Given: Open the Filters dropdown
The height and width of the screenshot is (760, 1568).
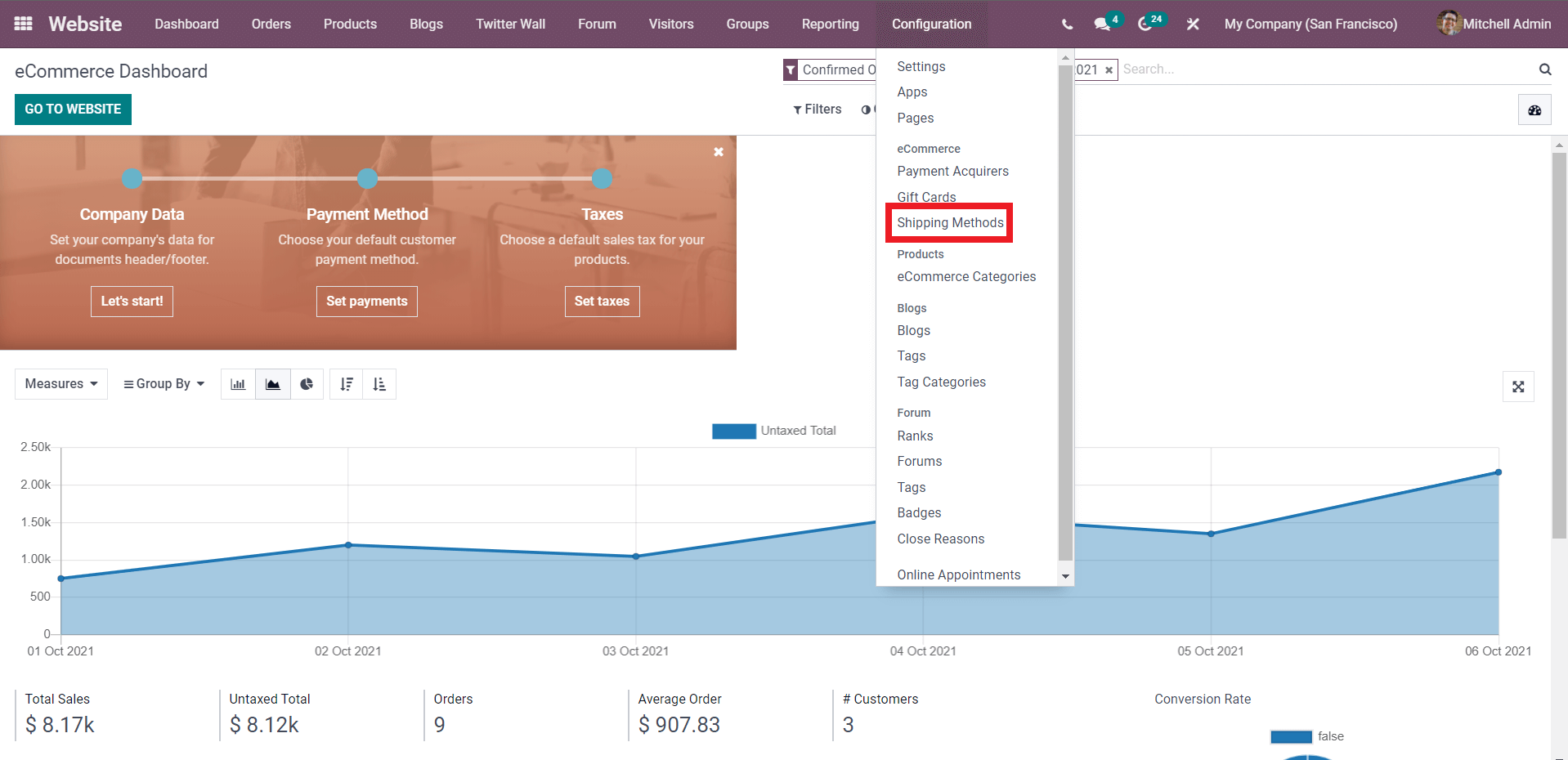Looking at the screenshot, I should (x=818, y=109).
